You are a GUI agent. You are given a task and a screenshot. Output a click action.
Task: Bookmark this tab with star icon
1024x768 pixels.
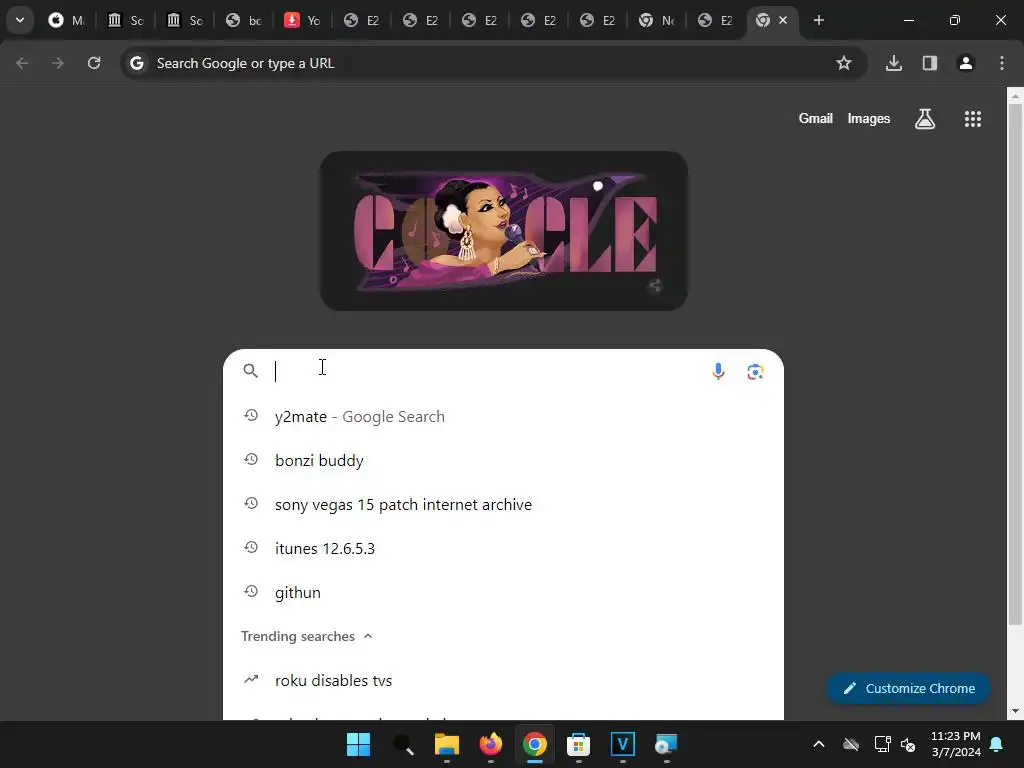tap(844, 63)
